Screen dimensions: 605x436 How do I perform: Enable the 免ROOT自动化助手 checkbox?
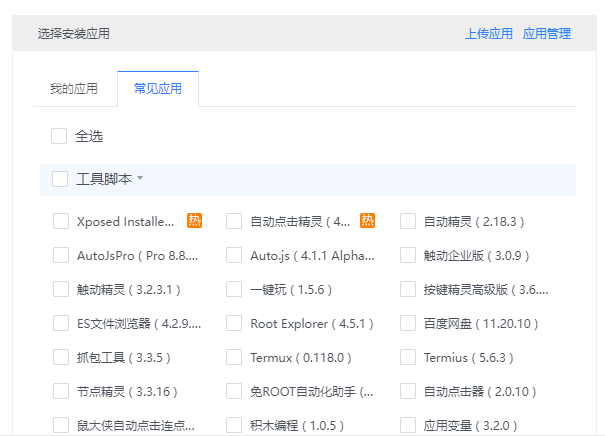[234, 391]
